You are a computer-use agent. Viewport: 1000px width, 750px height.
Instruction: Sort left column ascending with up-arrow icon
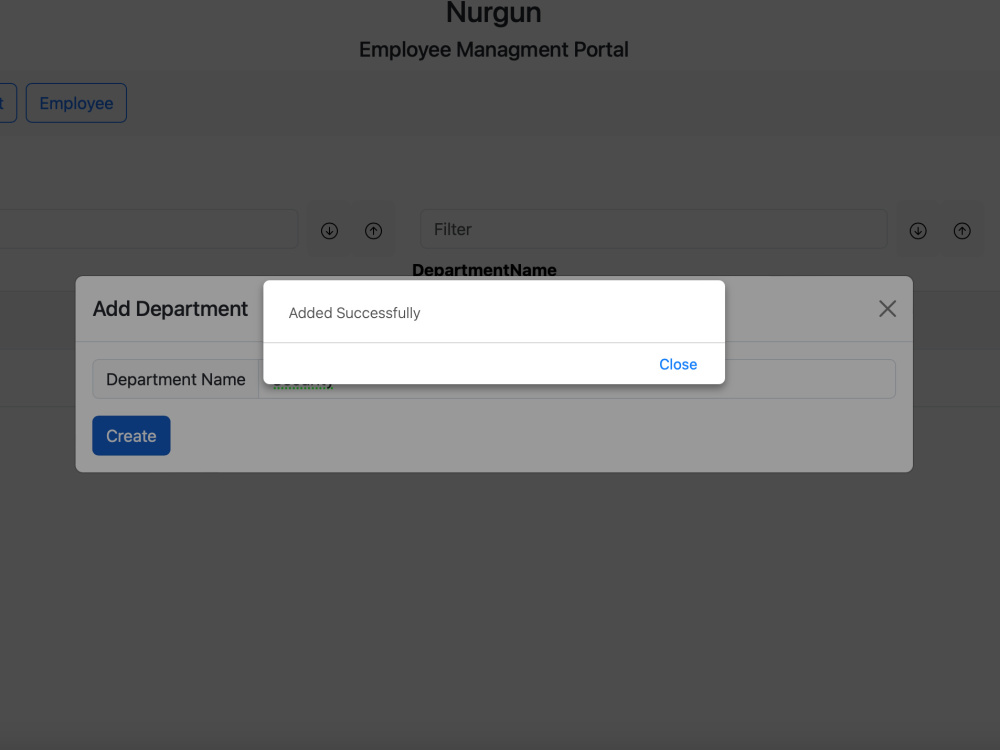coord(373,231)
